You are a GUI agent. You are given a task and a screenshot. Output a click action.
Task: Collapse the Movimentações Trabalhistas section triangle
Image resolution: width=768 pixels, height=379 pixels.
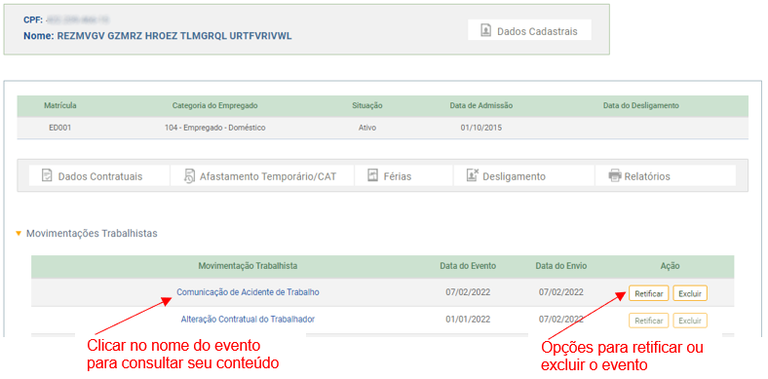click(19, 234)
